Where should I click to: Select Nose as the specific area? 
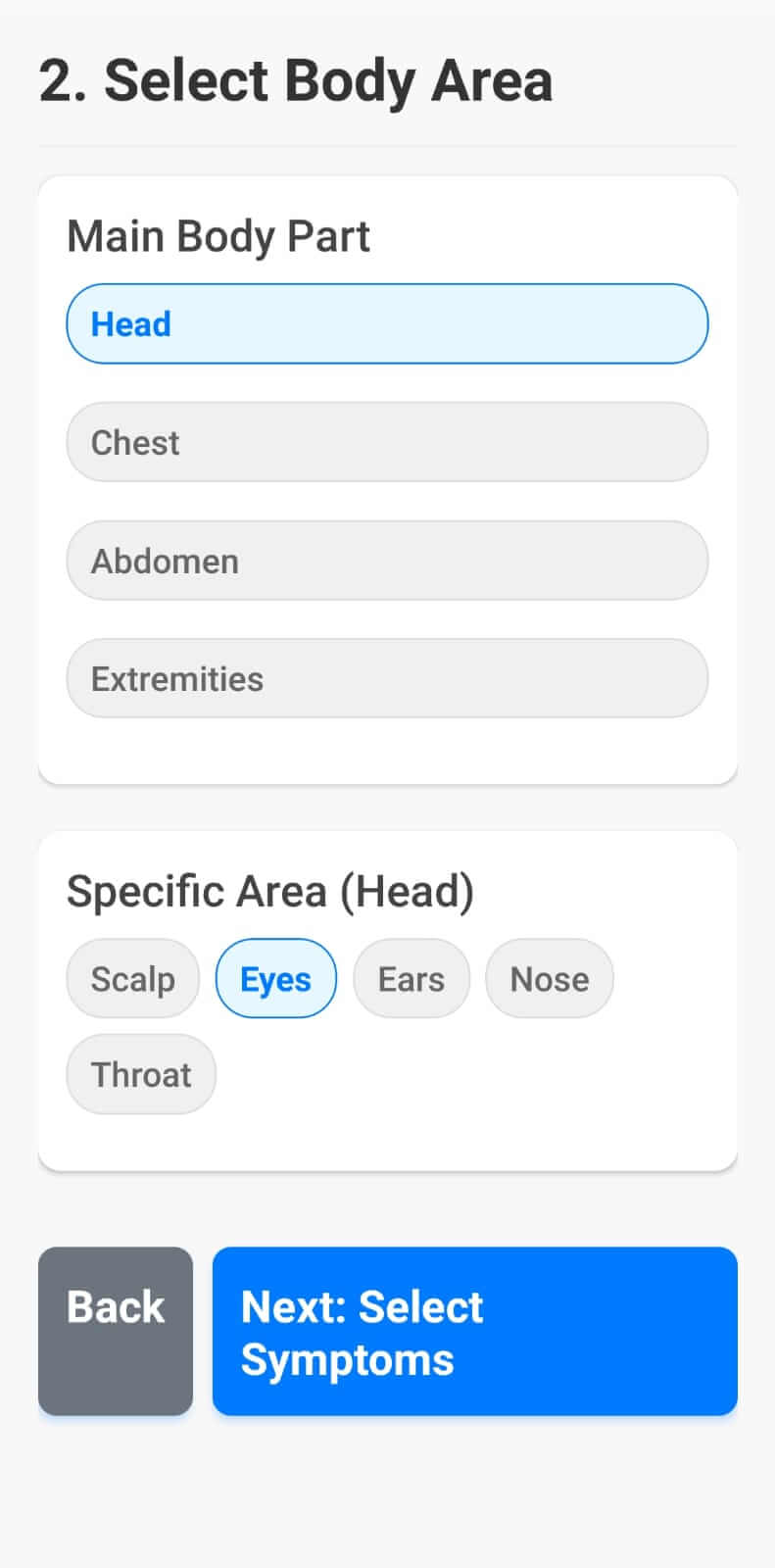click(x=549, y=977)
